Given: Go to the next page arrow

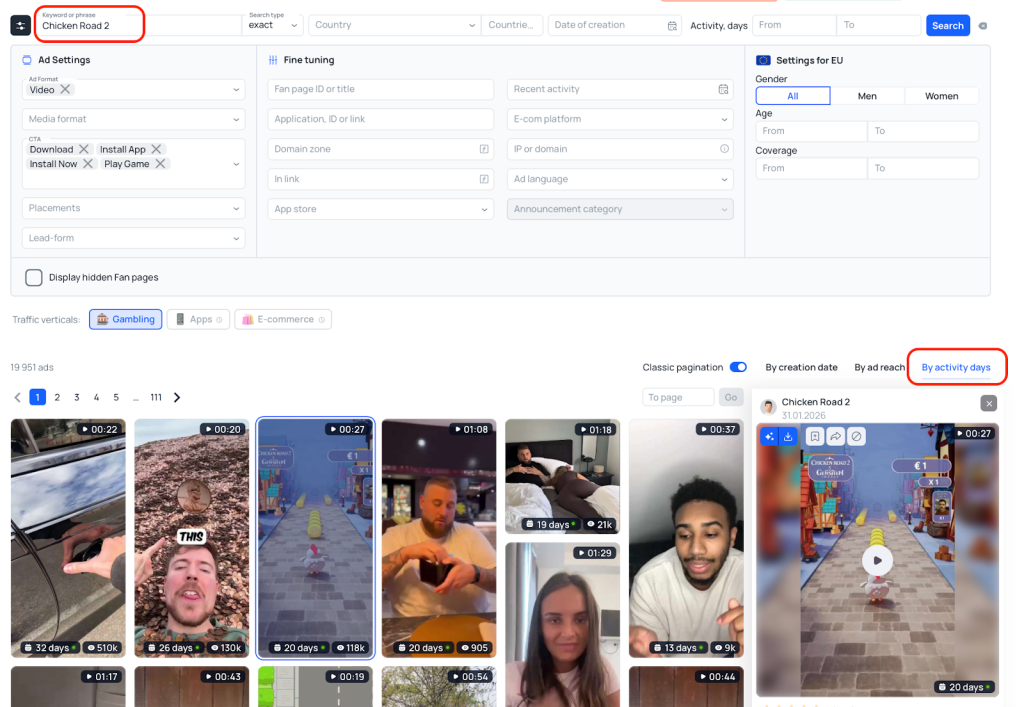Looking at the screenshot, I should [177, 397].
